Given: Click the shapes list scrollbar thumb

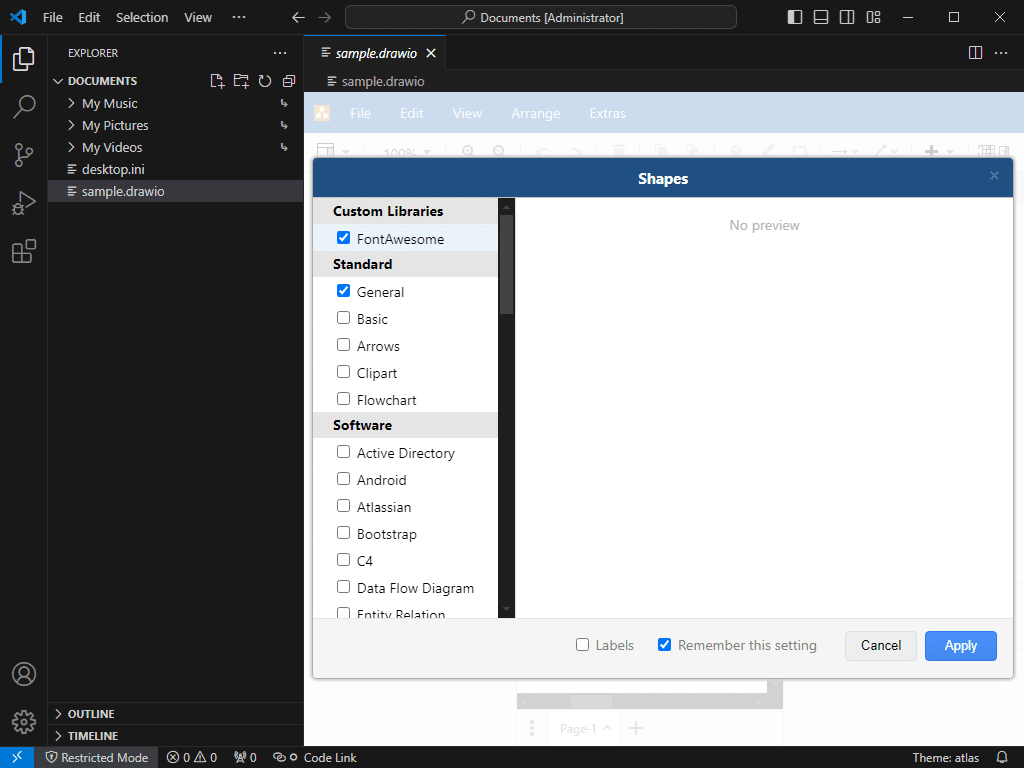Looking at the screenshot, I should coord(506,264).
